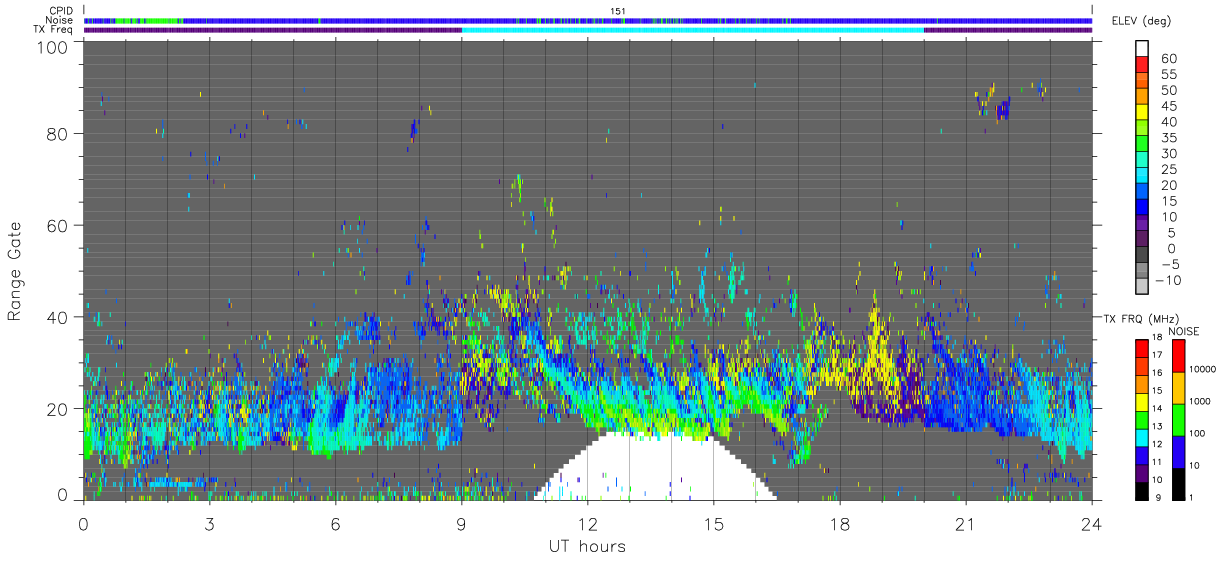
Task: Select the Range Gate y-axis title
Action: (16, 271)
